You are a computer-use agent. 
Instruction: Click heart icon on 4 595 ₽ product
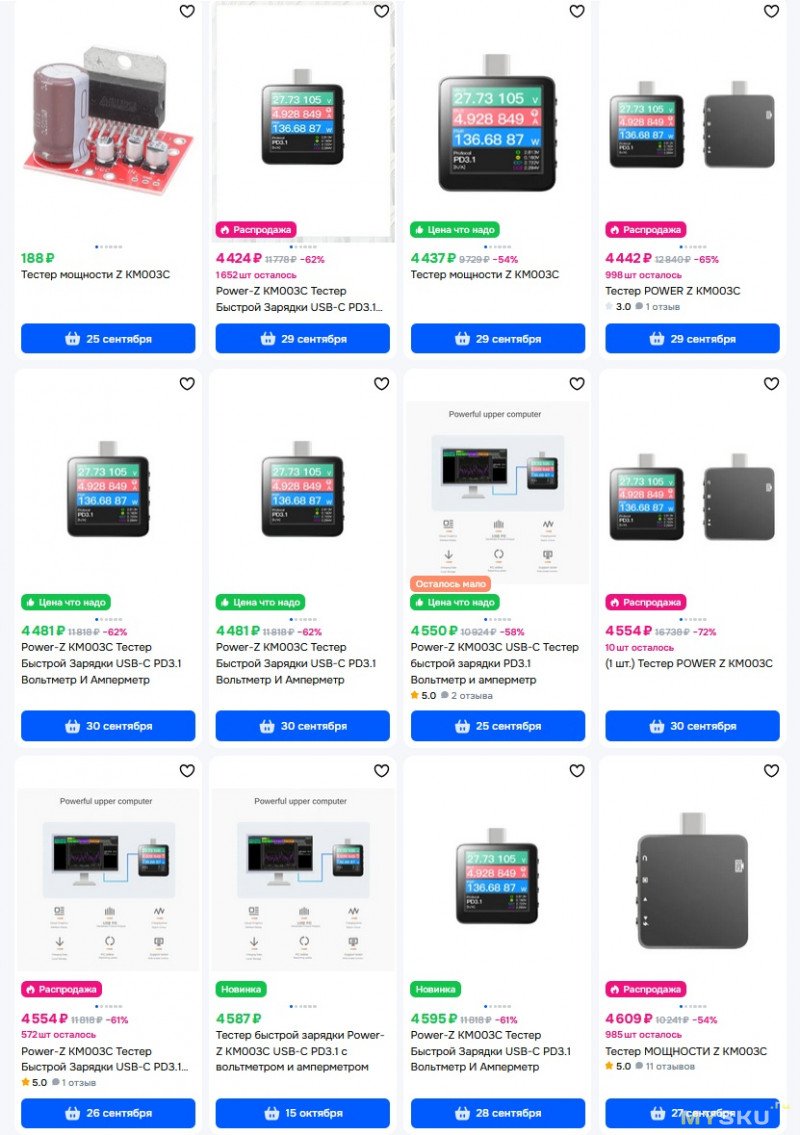click(x=576, y=771)
